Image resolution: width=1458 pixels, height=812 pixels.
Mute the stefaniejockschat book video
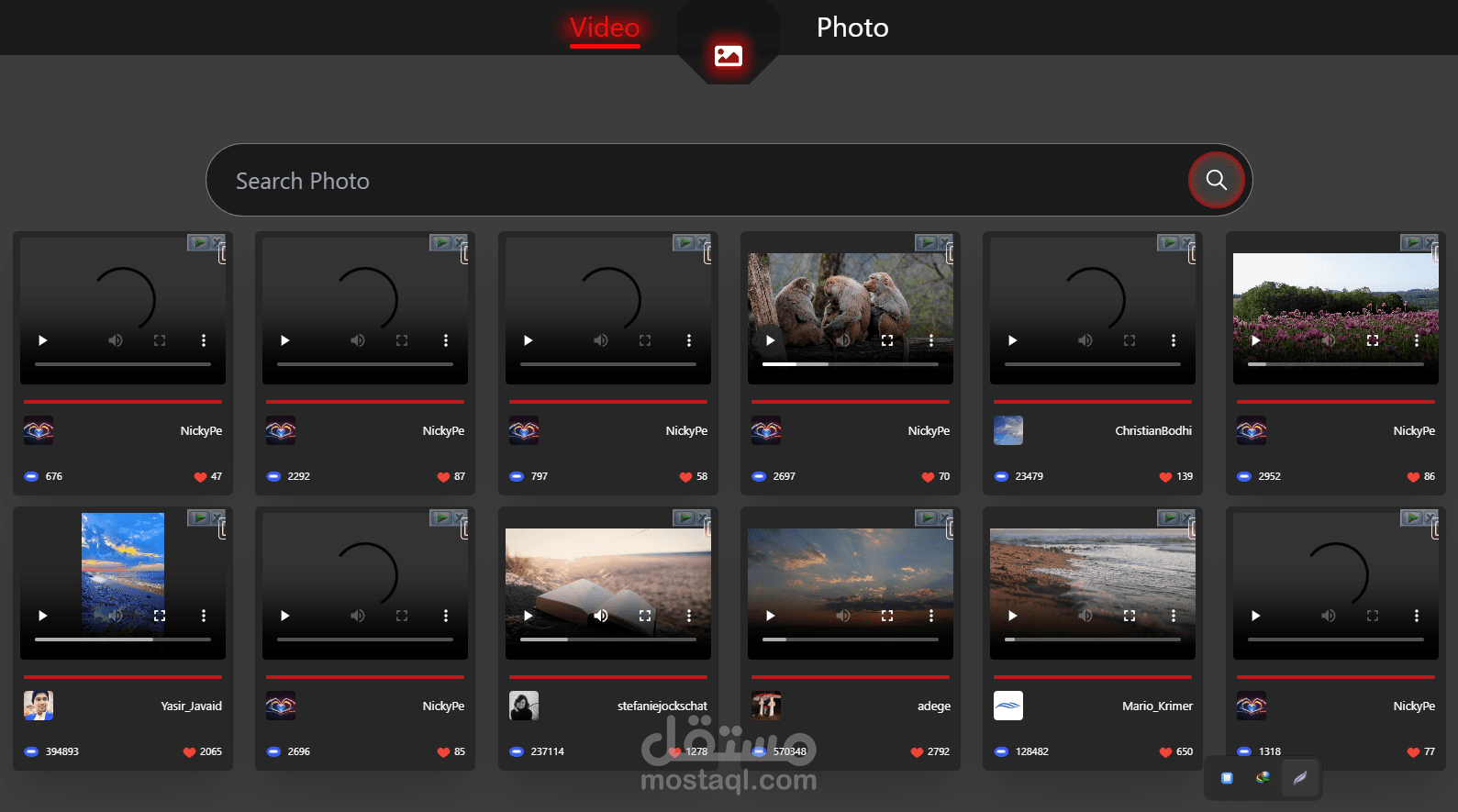click(x=601, y=616)
